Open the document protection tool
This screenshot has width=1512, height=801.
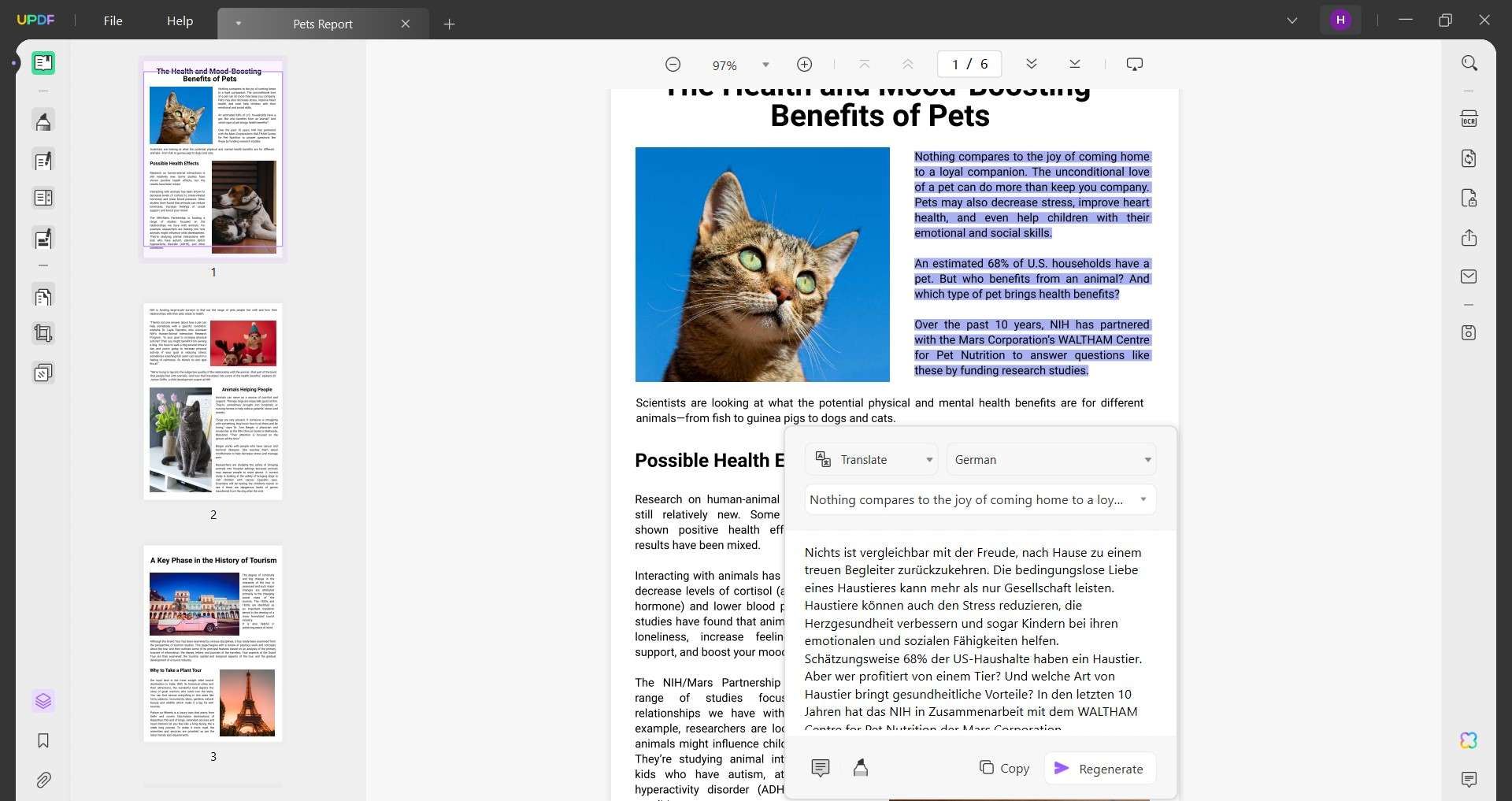pyautogui.click(x=1469, y=198)
